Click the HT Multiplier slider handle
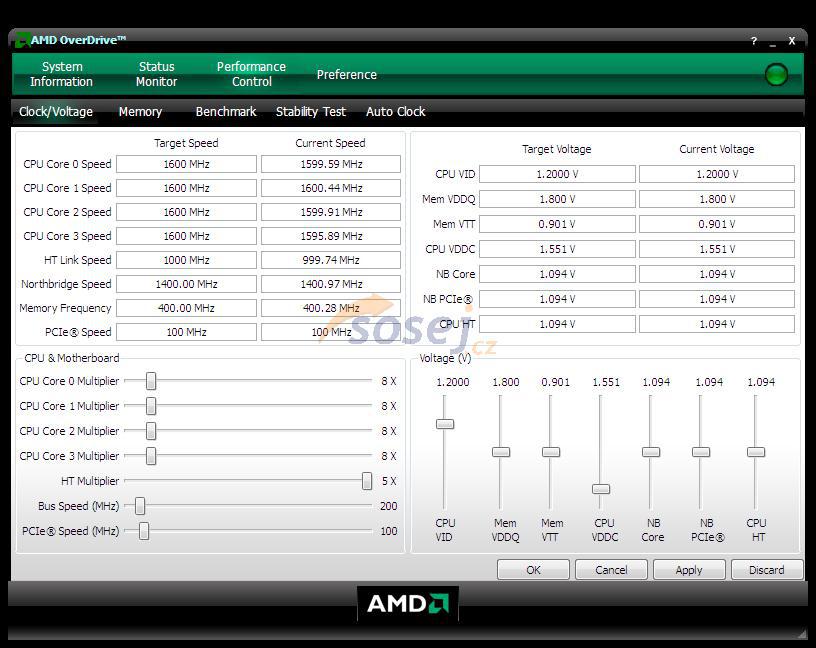Image resolution: width=816 pixels, height=648 pixels. [x=367, y=480]
